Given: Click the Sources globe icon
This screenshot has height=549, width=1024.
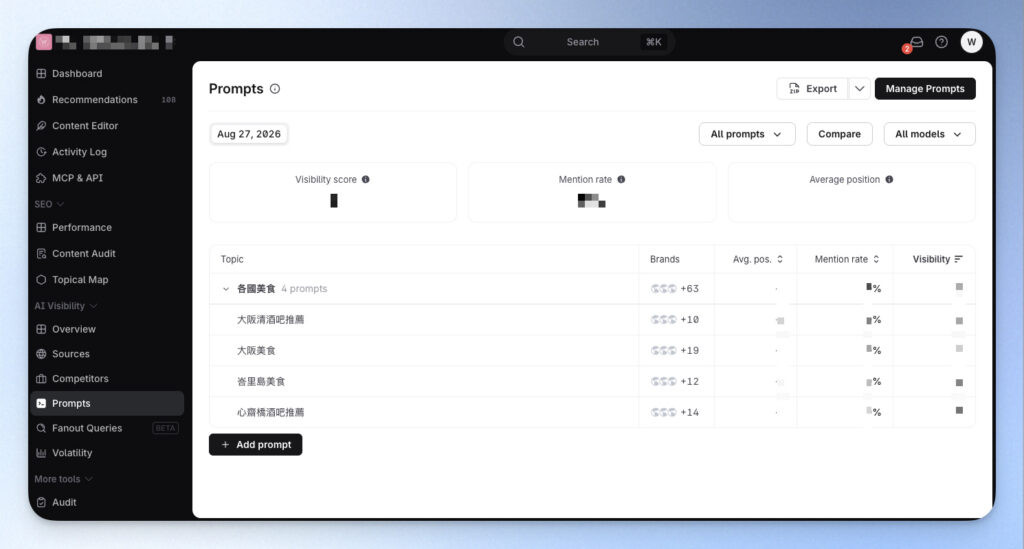Looking at the screenshot, I should pyautogui.click(x=41, y=354).
